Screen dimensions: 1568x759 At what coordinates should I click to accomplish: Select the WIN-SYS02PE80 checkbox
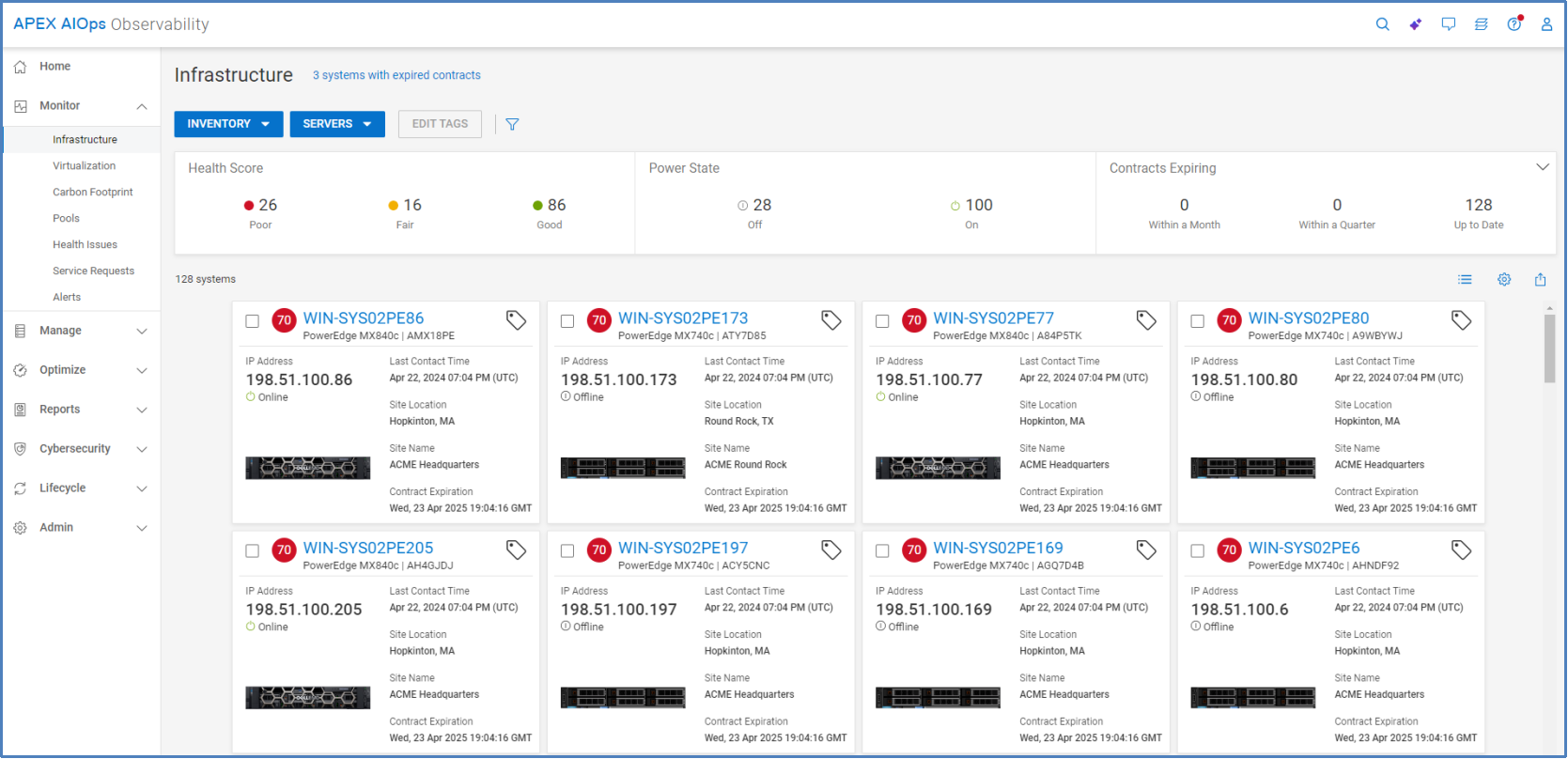click(1197, 321)
